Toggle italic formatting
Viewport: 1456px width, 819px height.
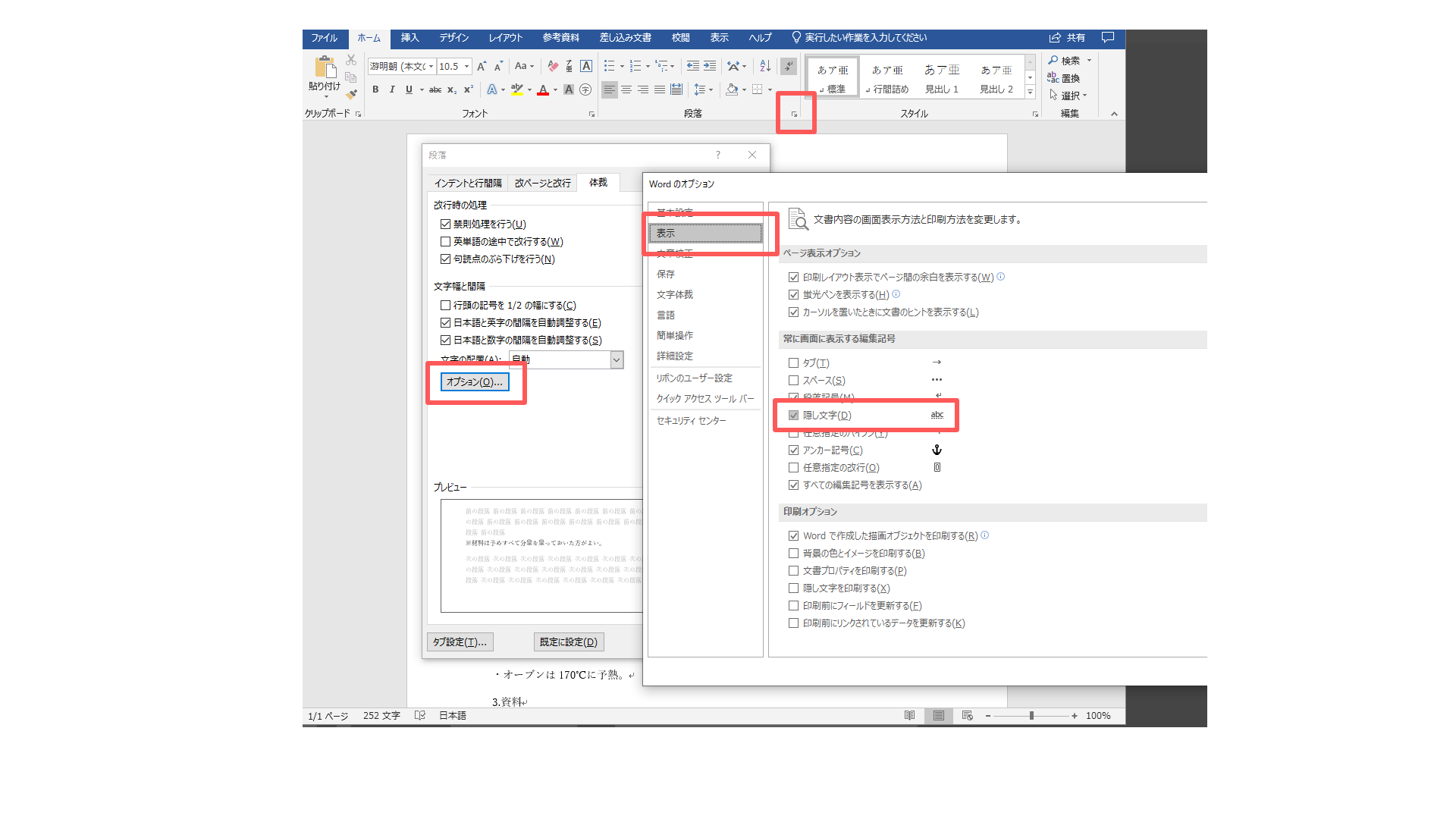(391, 89)
